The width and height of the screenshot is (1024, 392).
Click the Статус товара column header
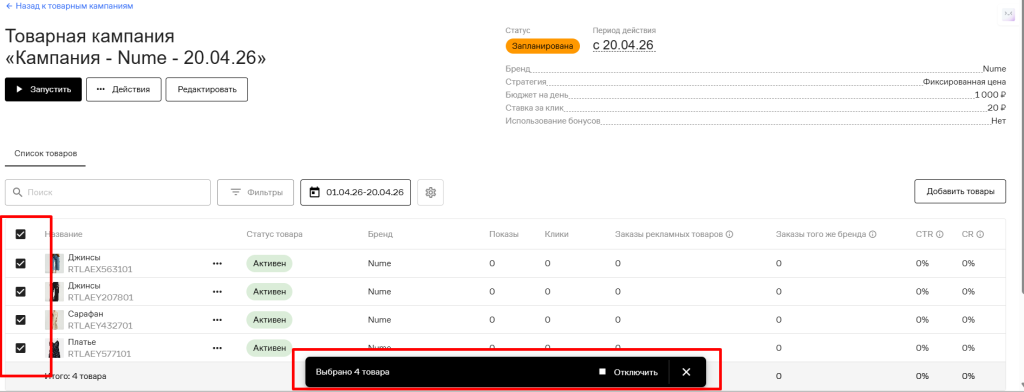pyautogui.click(x=274, y=234)
